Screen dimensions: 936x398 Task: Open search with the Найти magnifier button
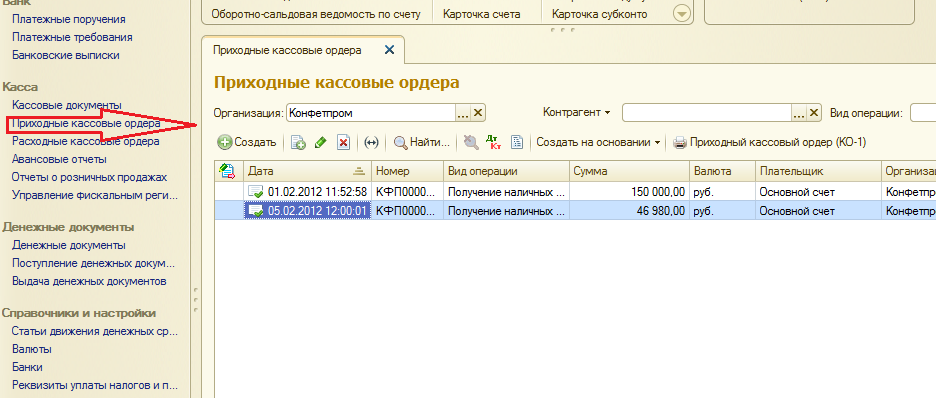point(421,143)
